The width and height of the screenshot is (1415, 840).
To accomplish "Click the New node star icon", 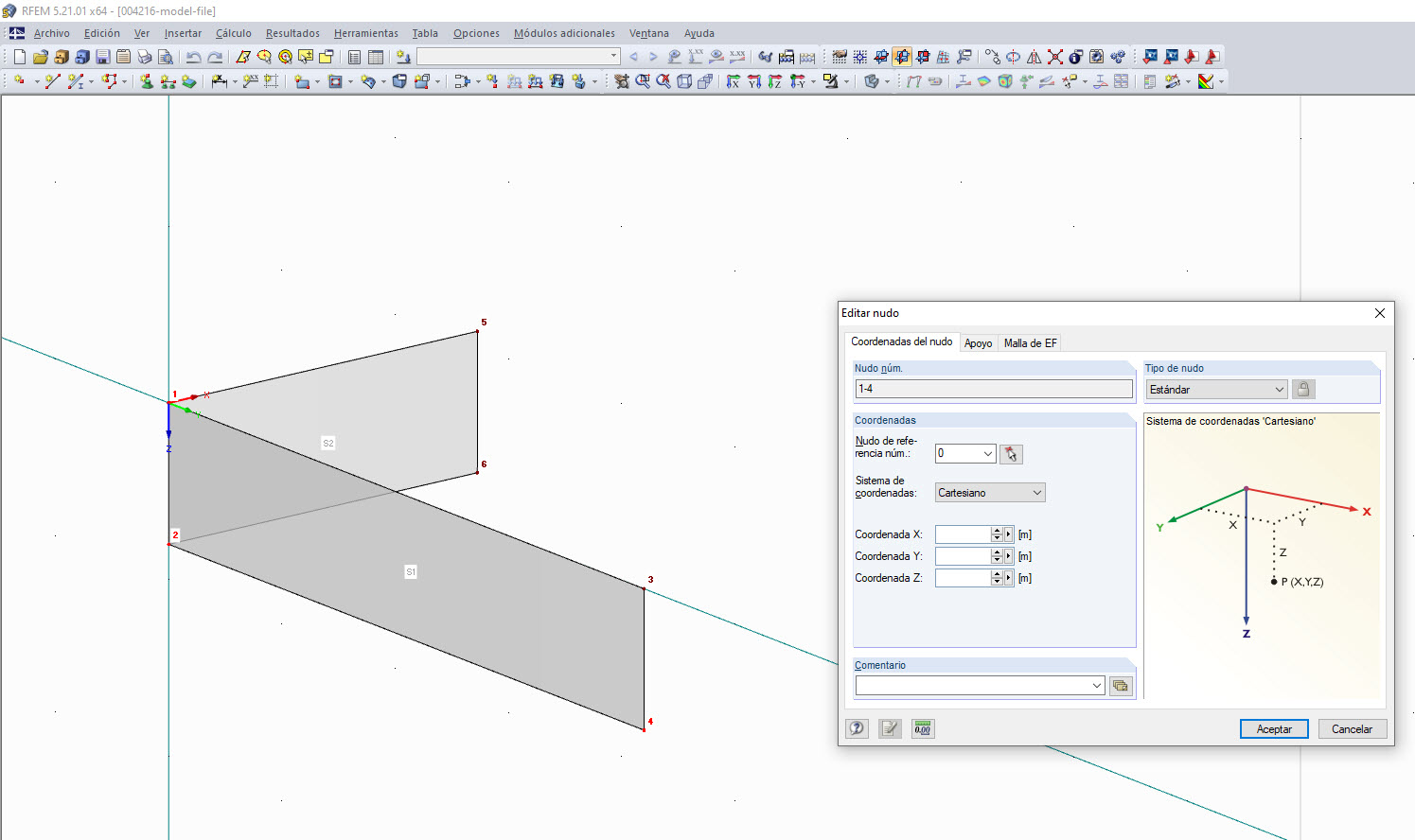I will [19, 81].
